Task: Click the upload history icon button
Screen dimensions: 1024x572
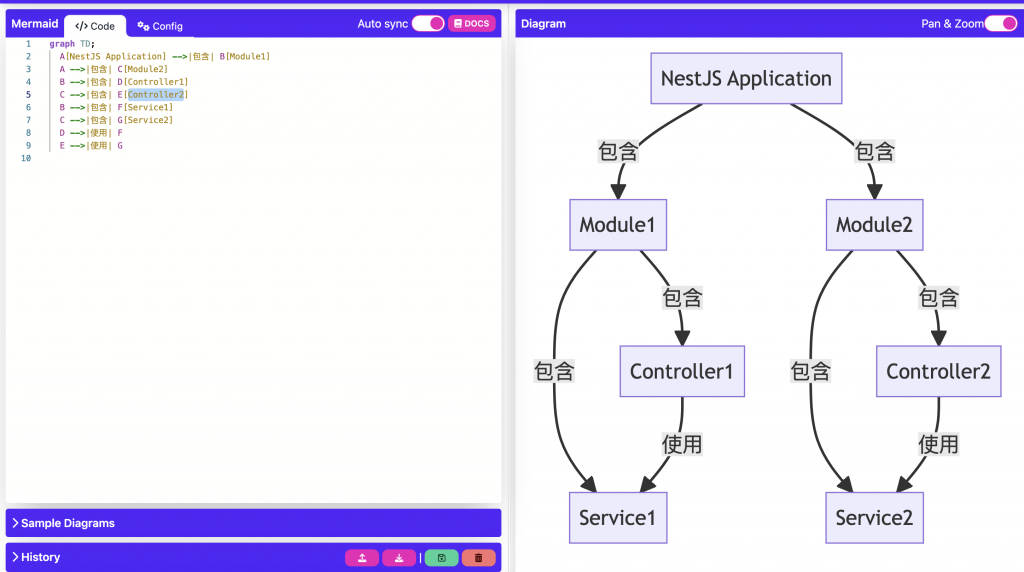Action: 362,558
